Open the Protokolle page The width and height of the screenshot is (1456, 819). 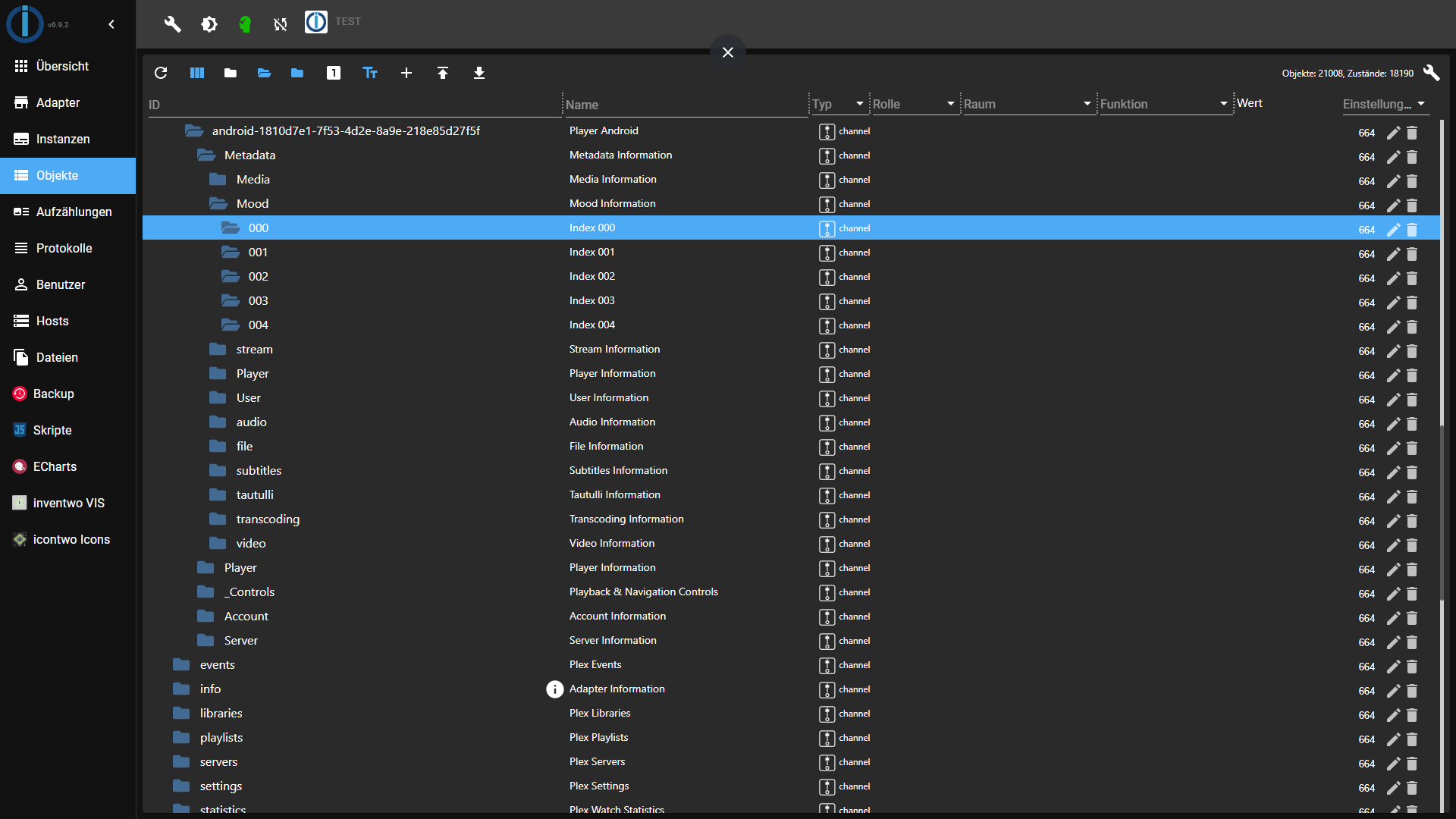pos(68,248)
